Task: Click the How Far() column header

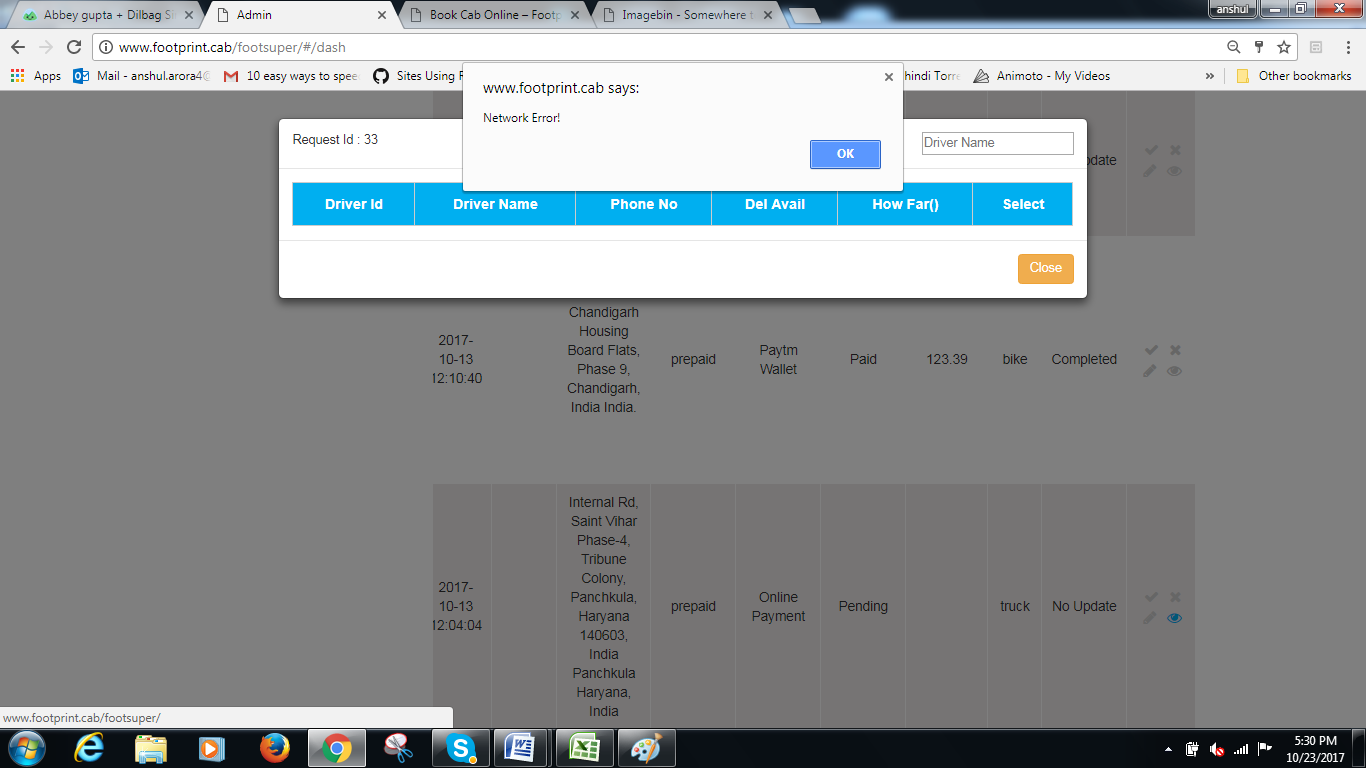Action: (905, 204)
